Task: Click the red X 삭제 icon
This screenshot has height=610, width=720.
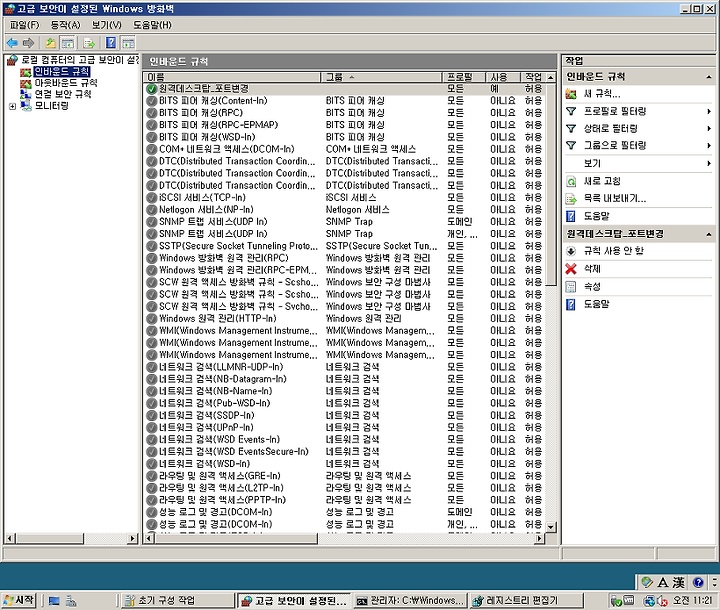Action: pyautogui.click(x=571, y=269)
